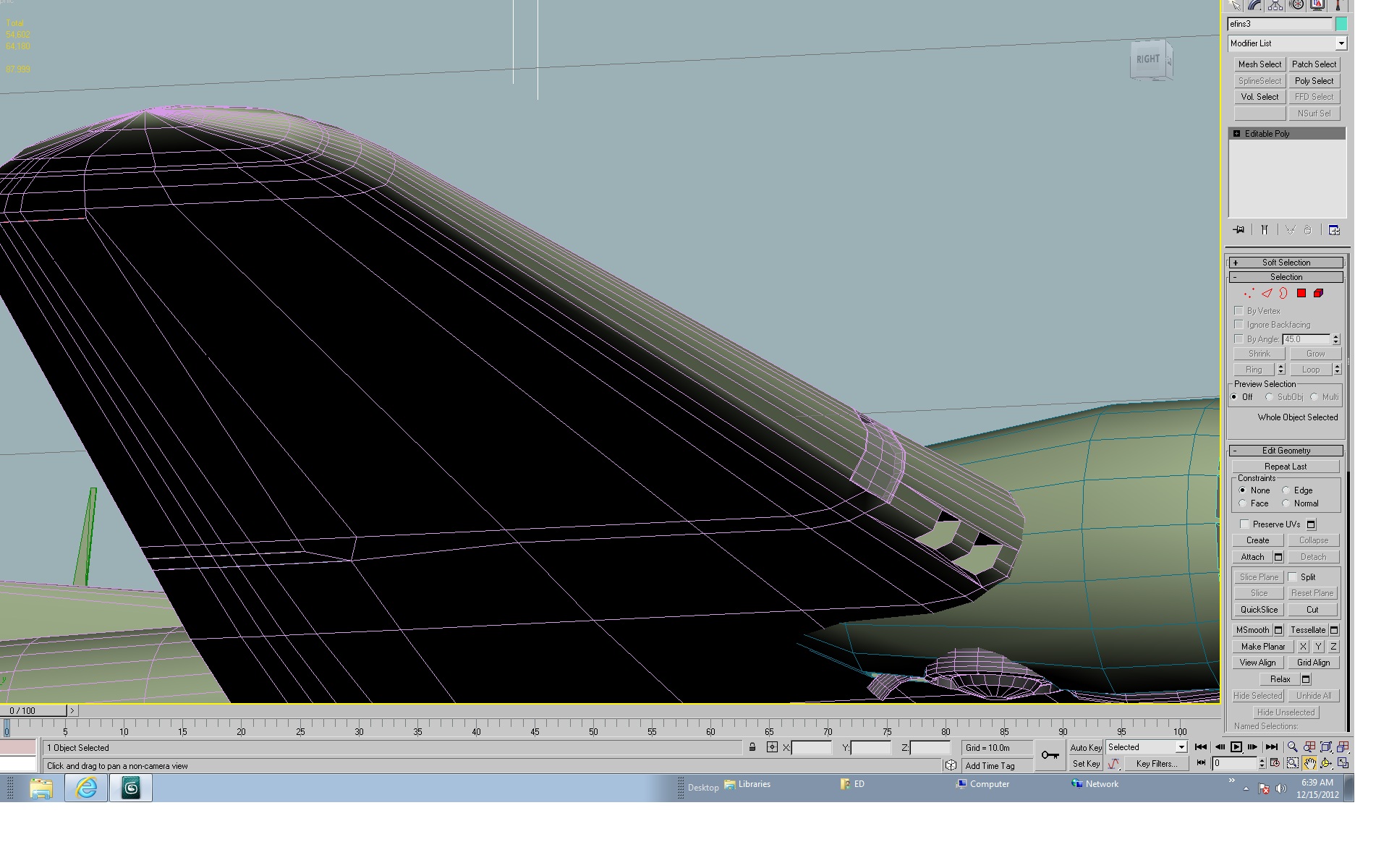1389x868 pixels.
Task: Select Vertex sub-object mode icon
Action: click(1249, 294)
